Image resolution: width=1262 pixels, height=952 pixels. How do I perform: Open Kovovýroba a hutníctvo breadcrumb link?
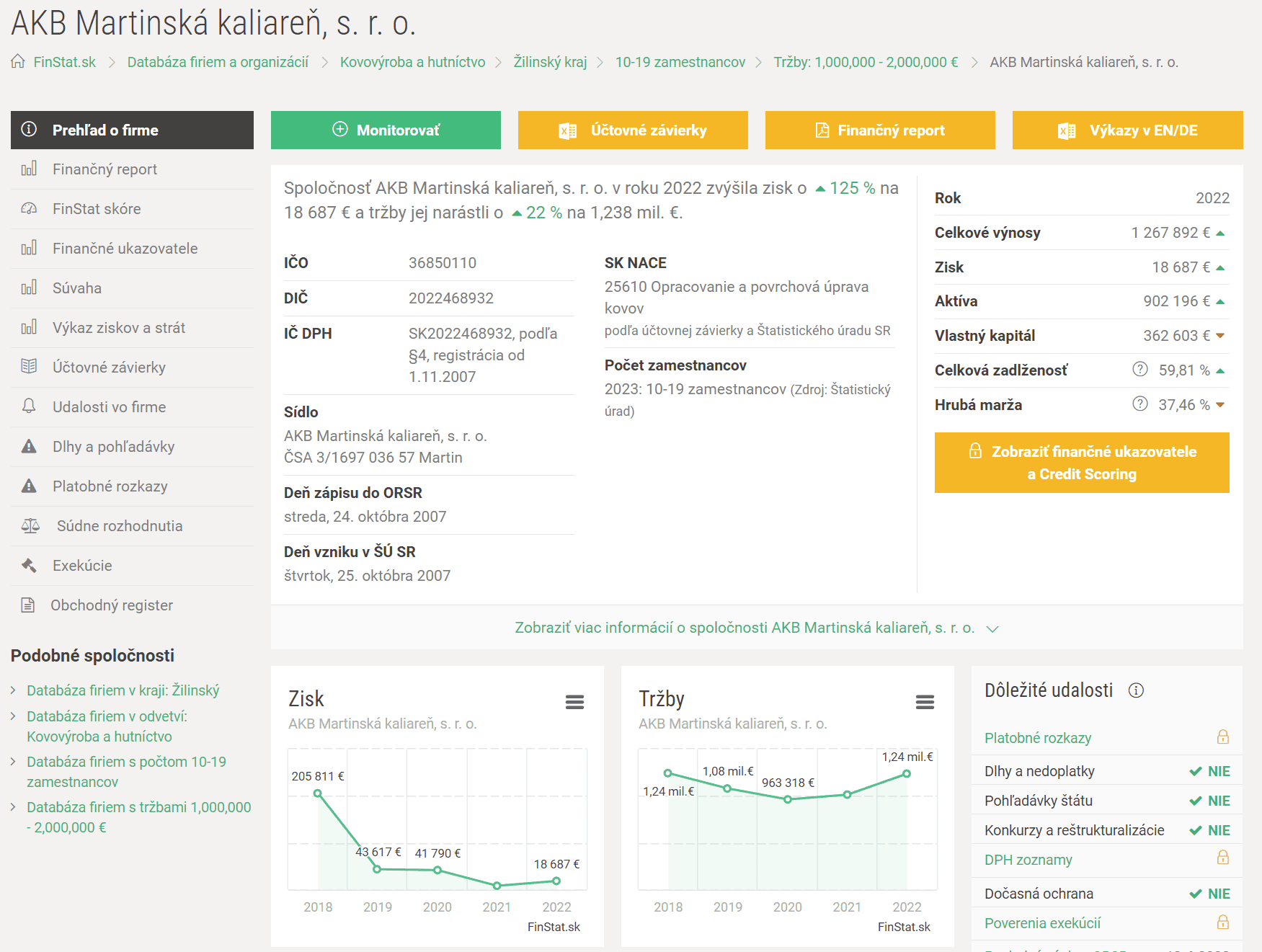(412, 62)
